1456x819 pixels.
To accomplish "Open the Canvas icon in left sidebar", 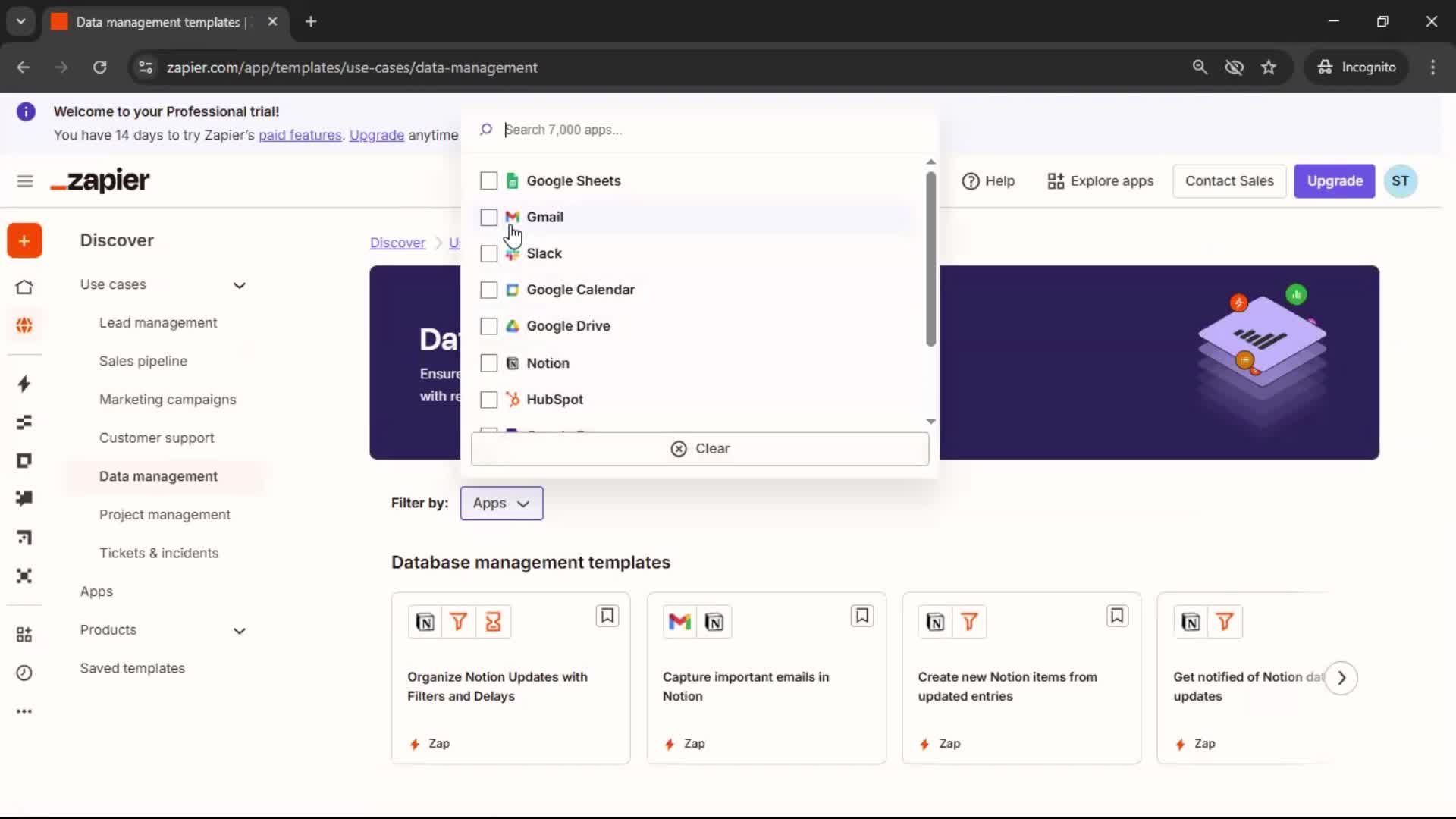I will coord(24,538).
